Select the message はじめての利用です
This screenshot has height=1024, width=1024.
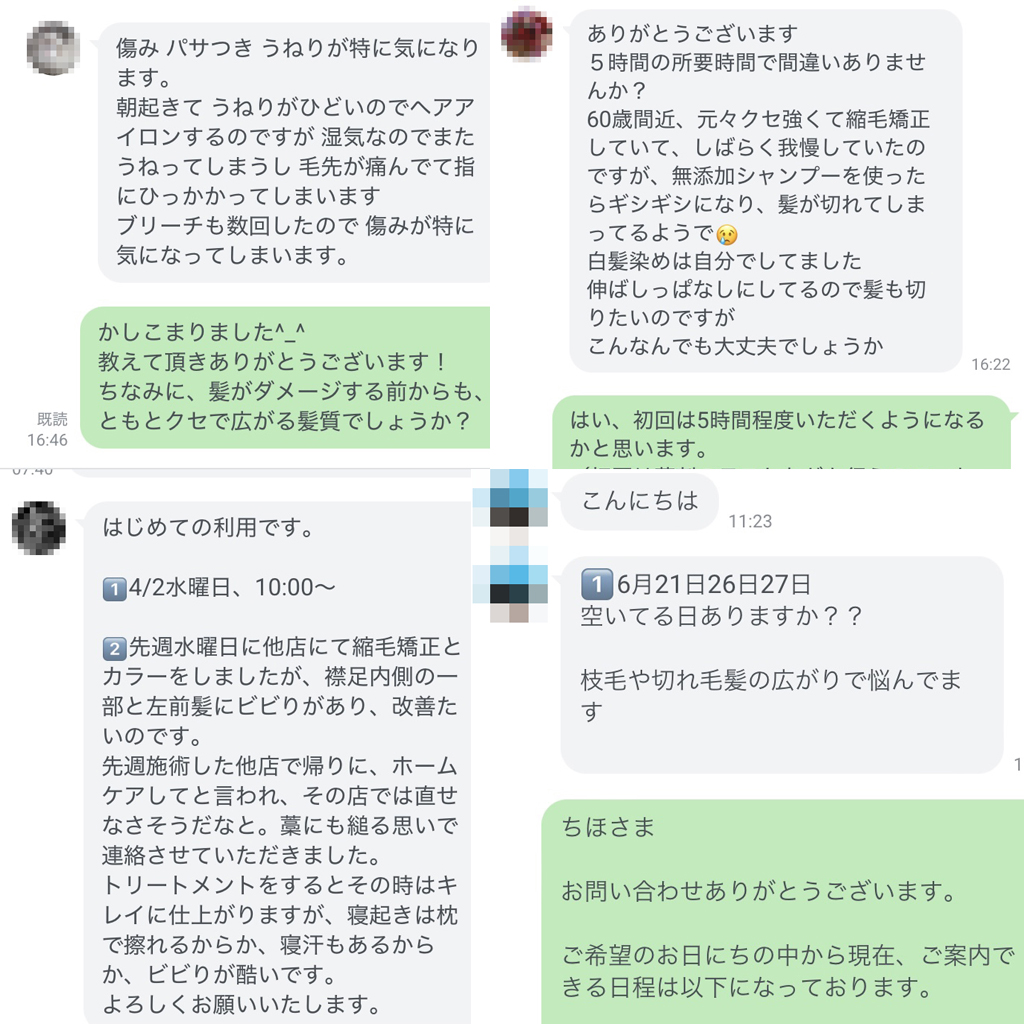pos(278,763)
